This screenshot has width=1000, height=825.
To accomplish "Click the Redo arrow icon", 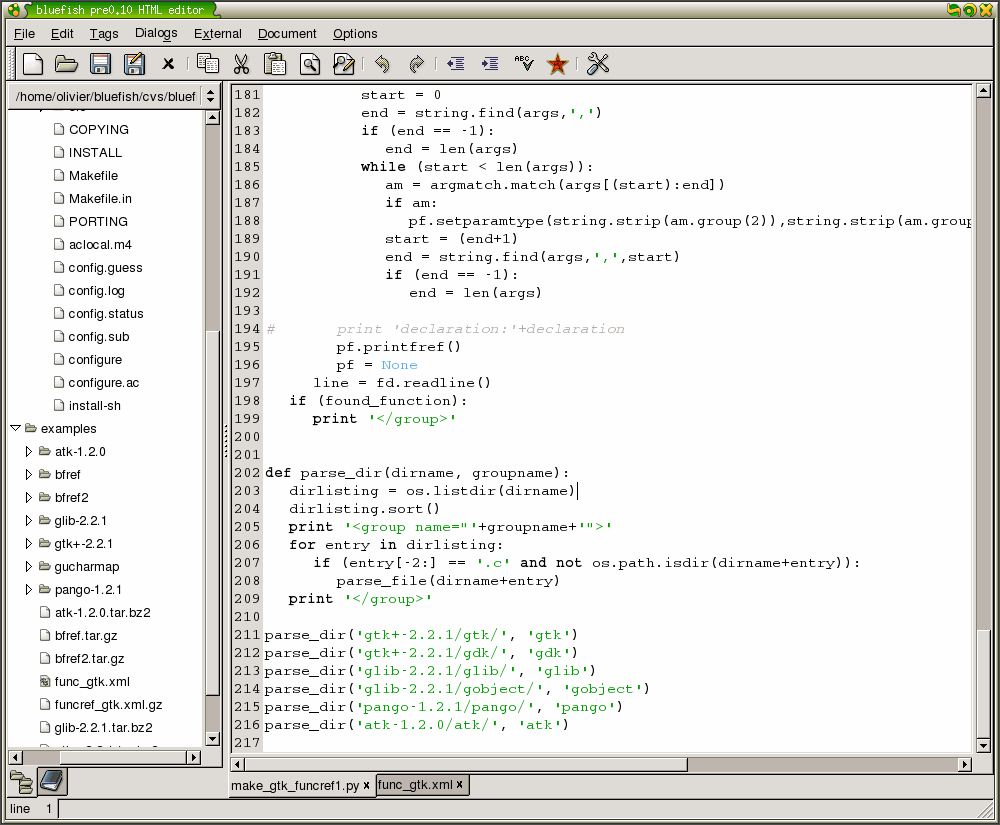I will (416, 64).
